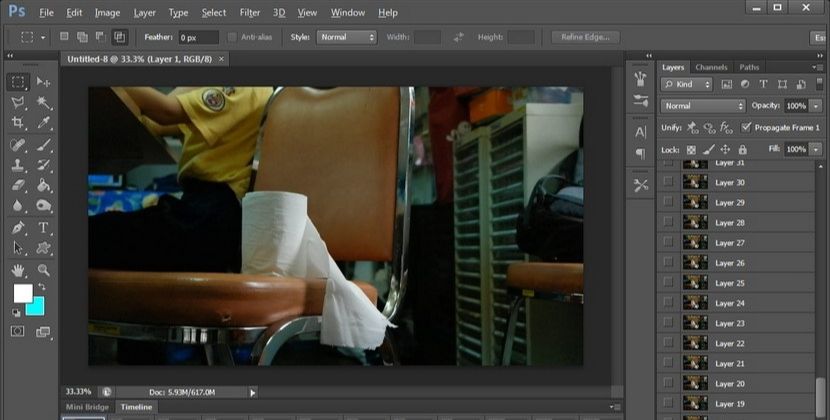
Task: Show Layer 30 visibility box
Action: (x=669, y=182)
